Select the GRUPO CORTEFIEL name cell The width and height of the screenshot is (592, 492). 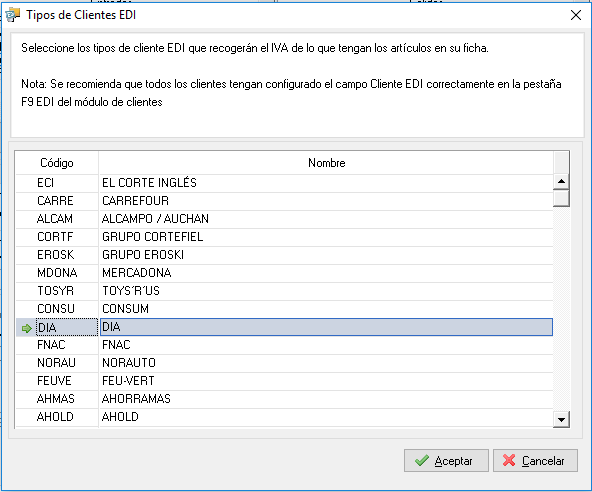(x=326, y=237)
